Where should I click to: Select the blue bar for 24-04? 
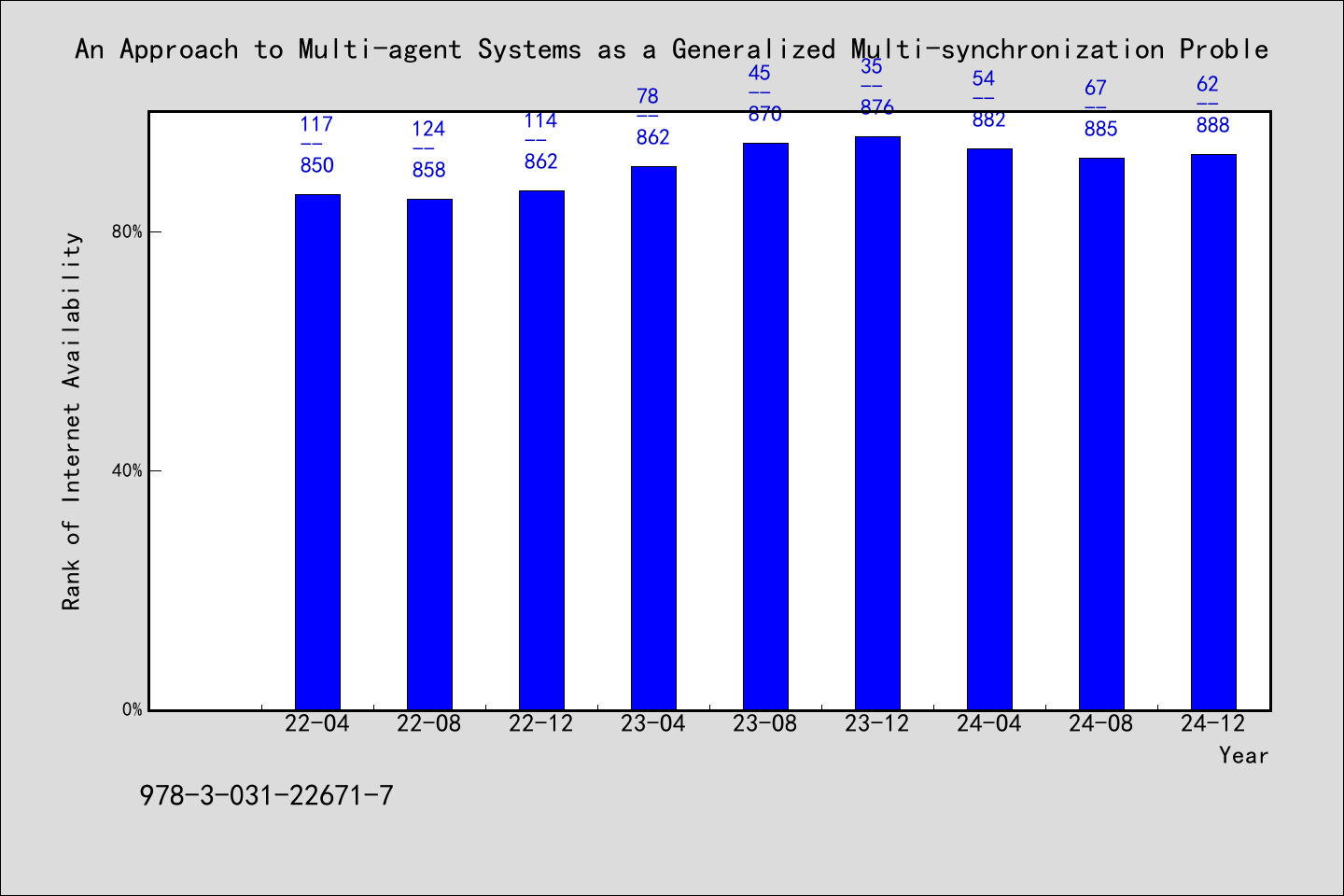[x=989, y=429]
